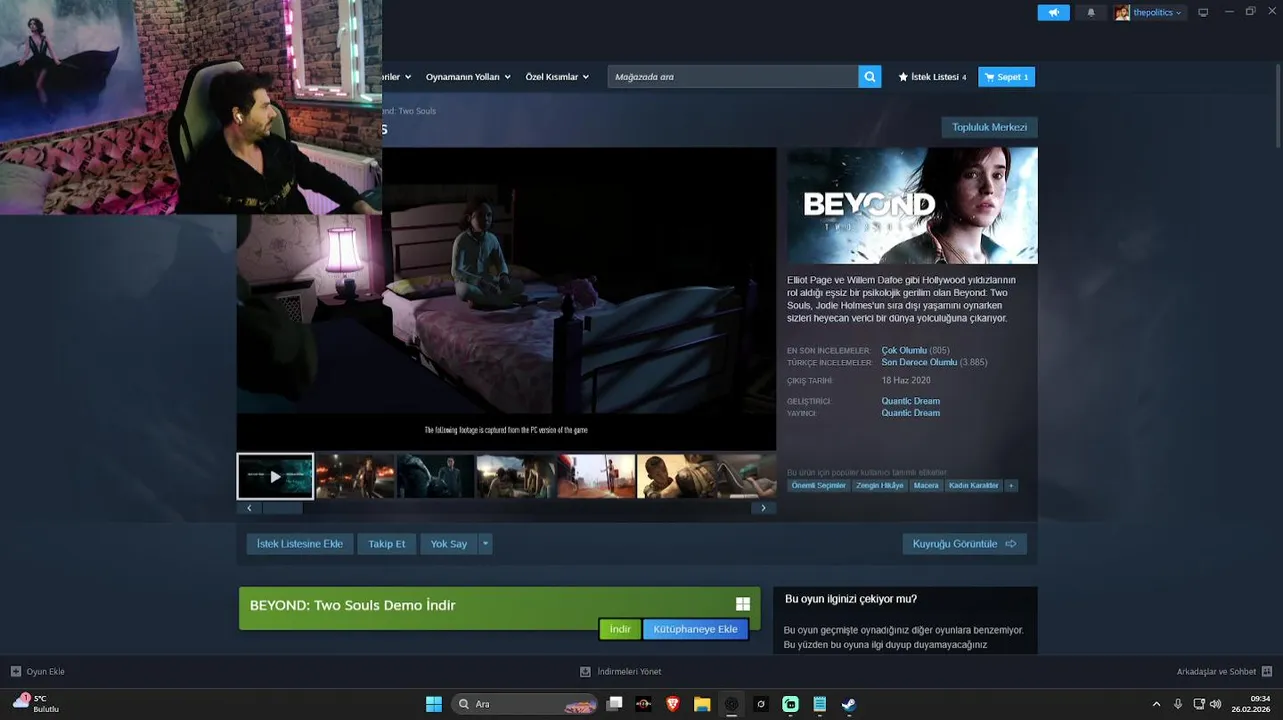Open the İstek Listesi wishlist
This screenshot has width=1283, height=720.
coord(932,77)
